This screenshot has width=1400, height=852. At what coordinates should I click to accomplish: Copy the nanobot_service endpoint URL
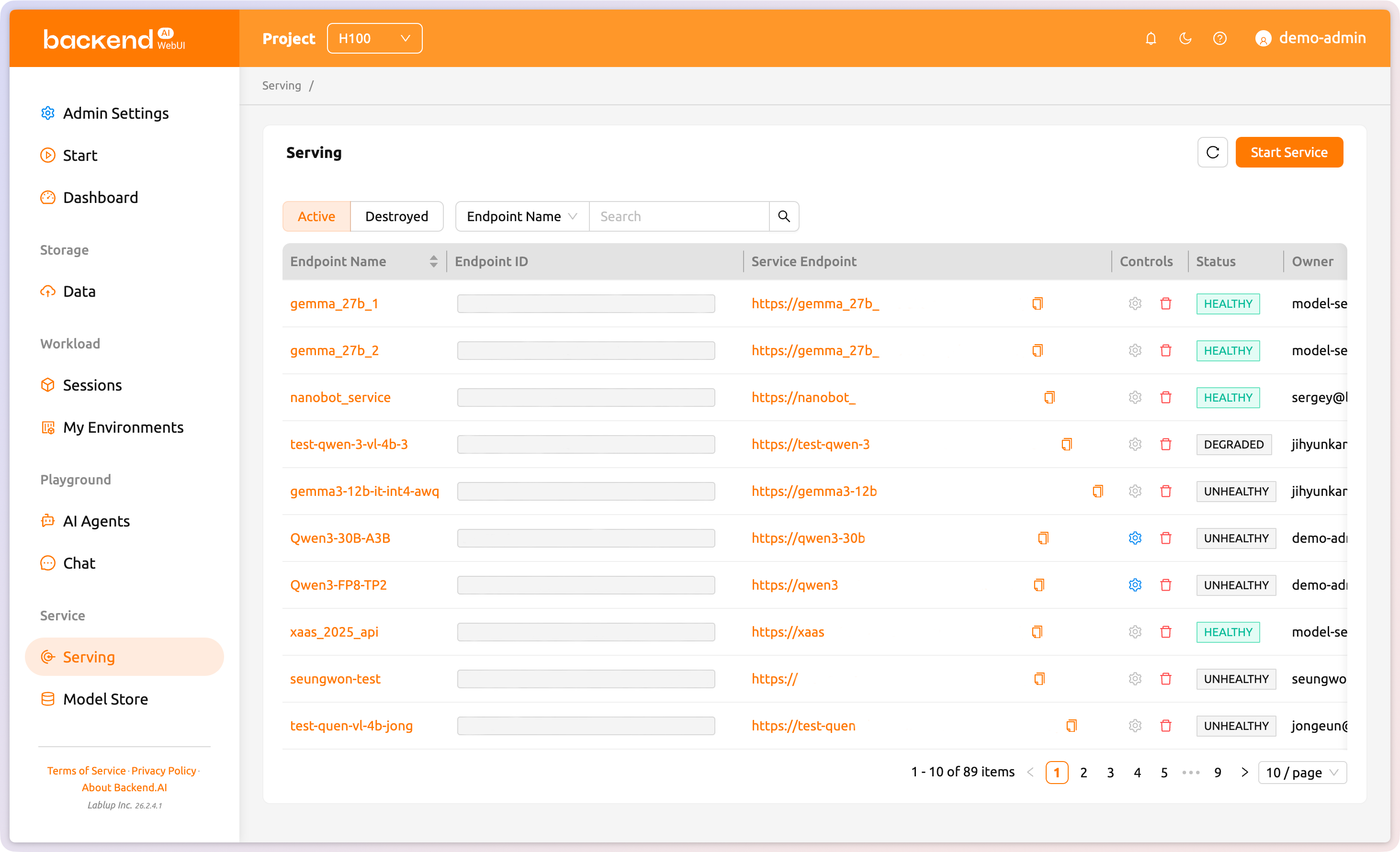tap(1049, 397)
